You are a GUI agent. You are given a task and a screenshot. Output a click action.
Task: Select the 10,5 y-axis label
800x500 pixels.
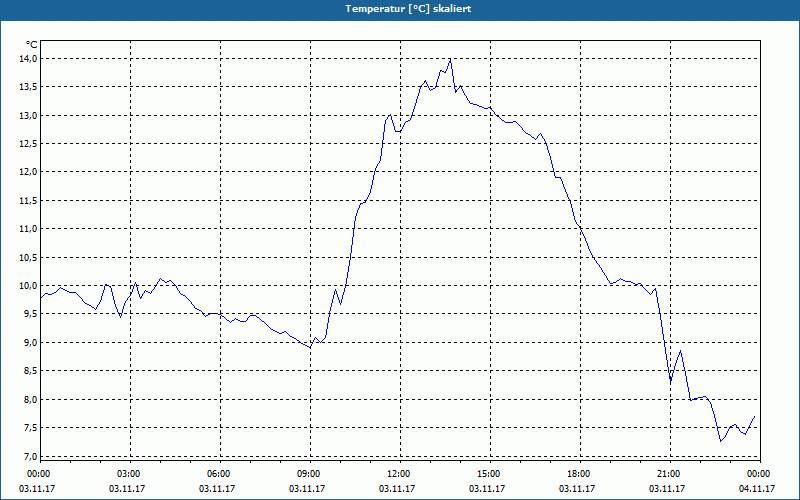point(29,257)
